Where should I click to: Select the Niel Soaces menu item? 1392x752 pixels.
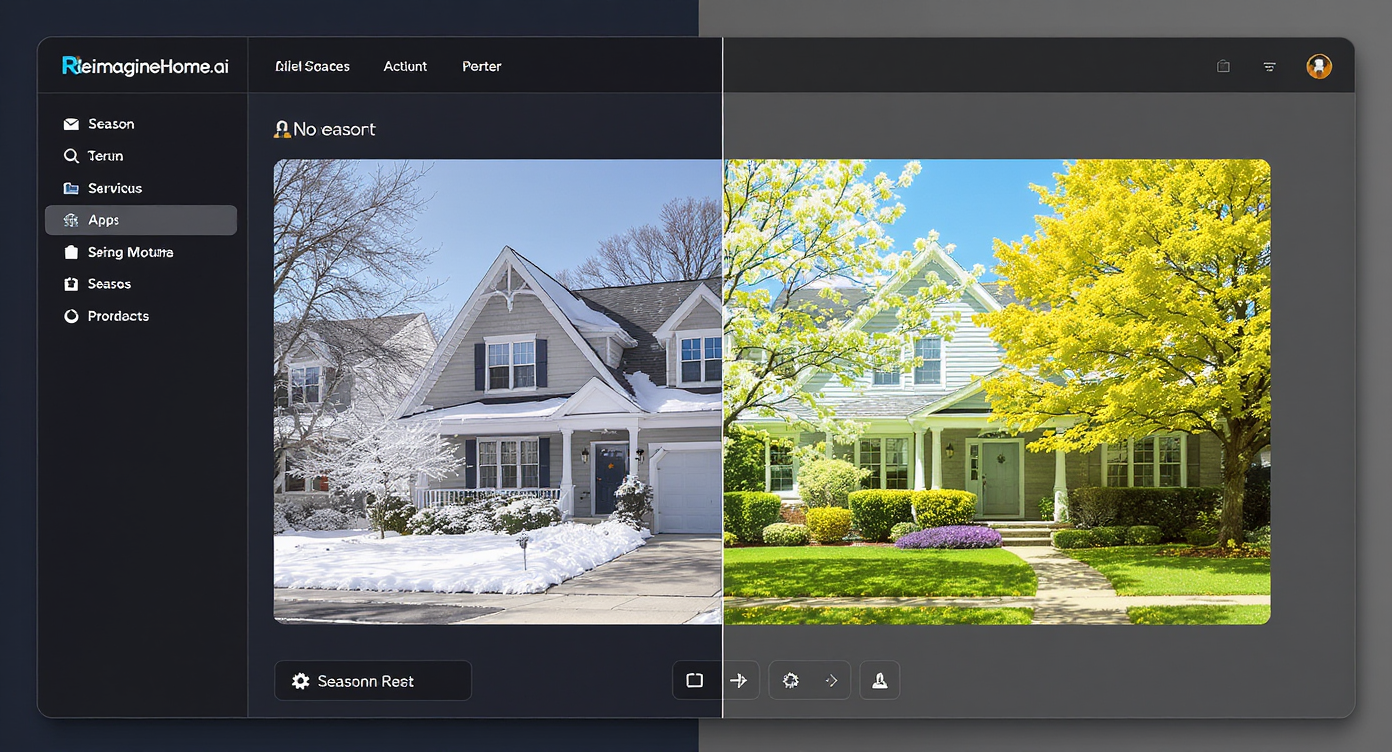[312, 66]
